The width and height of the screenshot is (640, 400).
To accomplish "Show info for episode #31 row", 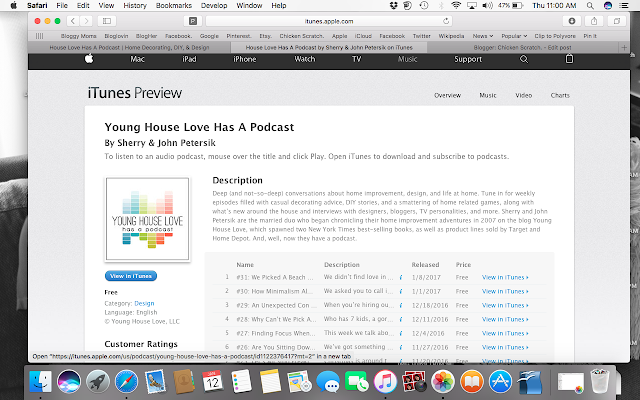I will tap(401, 278).
